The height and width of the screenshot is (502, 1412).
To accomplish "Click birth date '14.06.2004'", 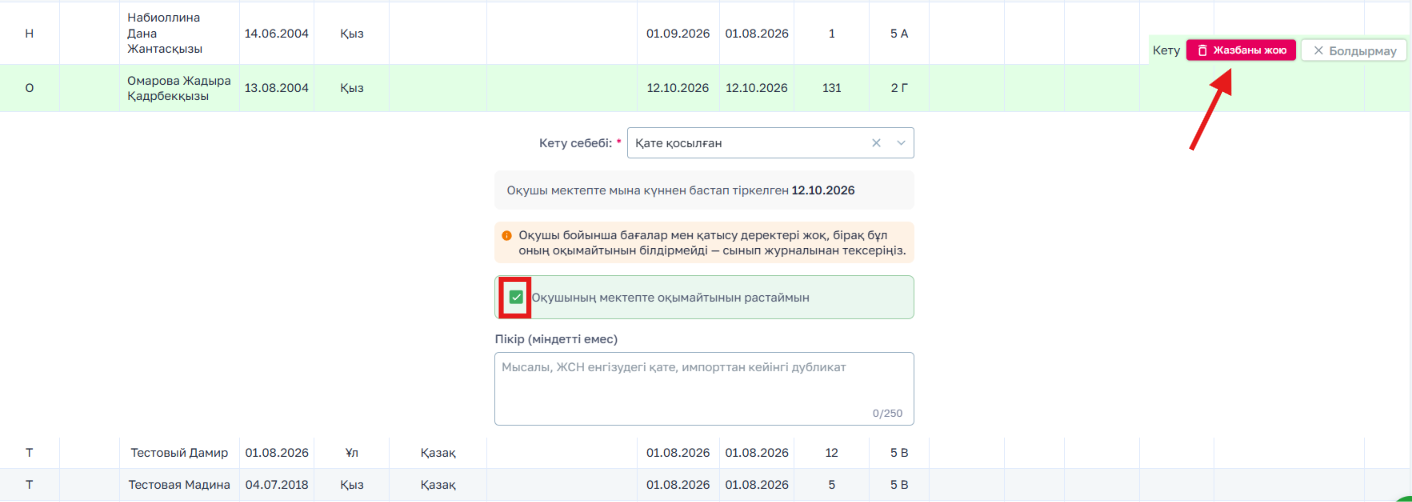I will pos(277,33).
